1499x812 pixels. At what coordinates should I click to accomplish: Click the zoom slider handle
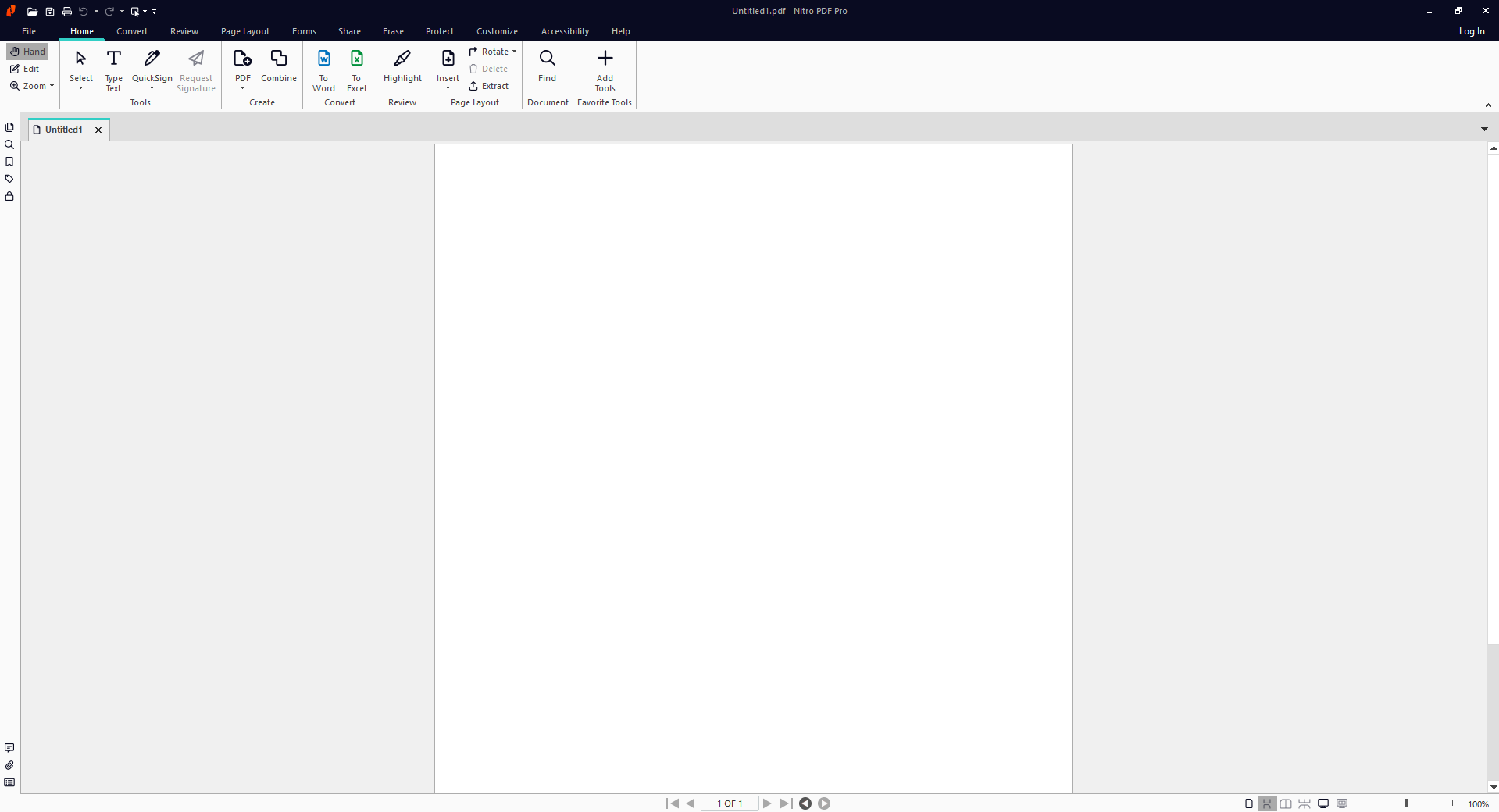[1406, 803]
